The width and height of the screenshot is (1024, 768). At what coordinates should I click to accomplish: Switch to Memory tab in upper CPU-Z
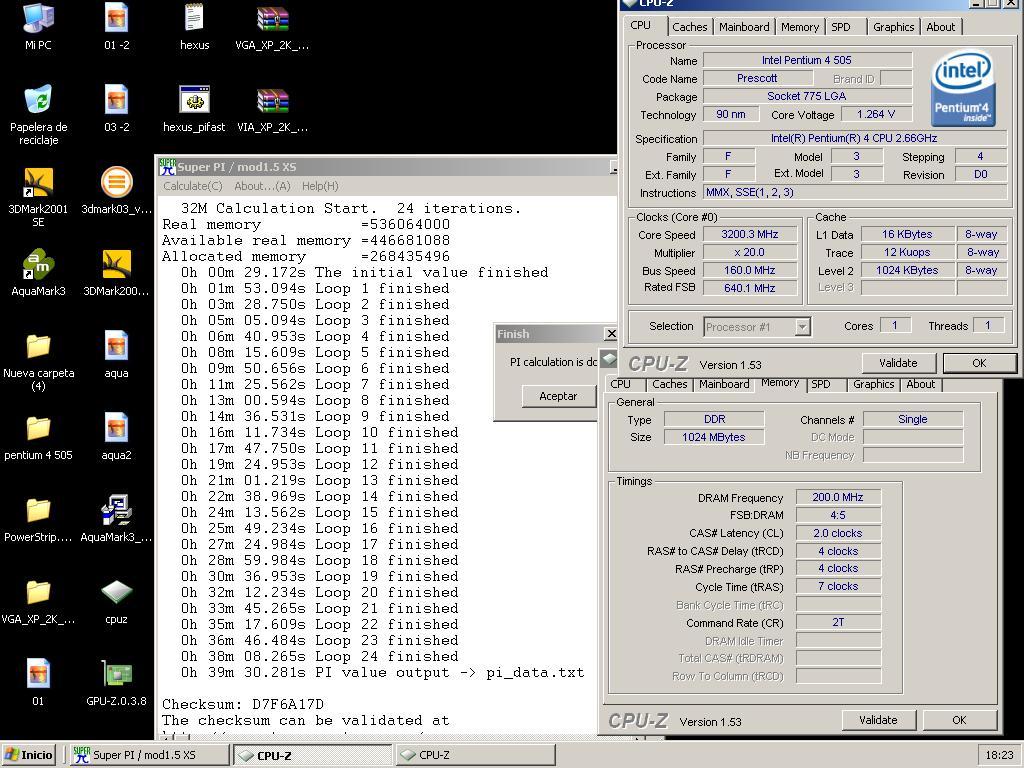click(x=799, y=27)
